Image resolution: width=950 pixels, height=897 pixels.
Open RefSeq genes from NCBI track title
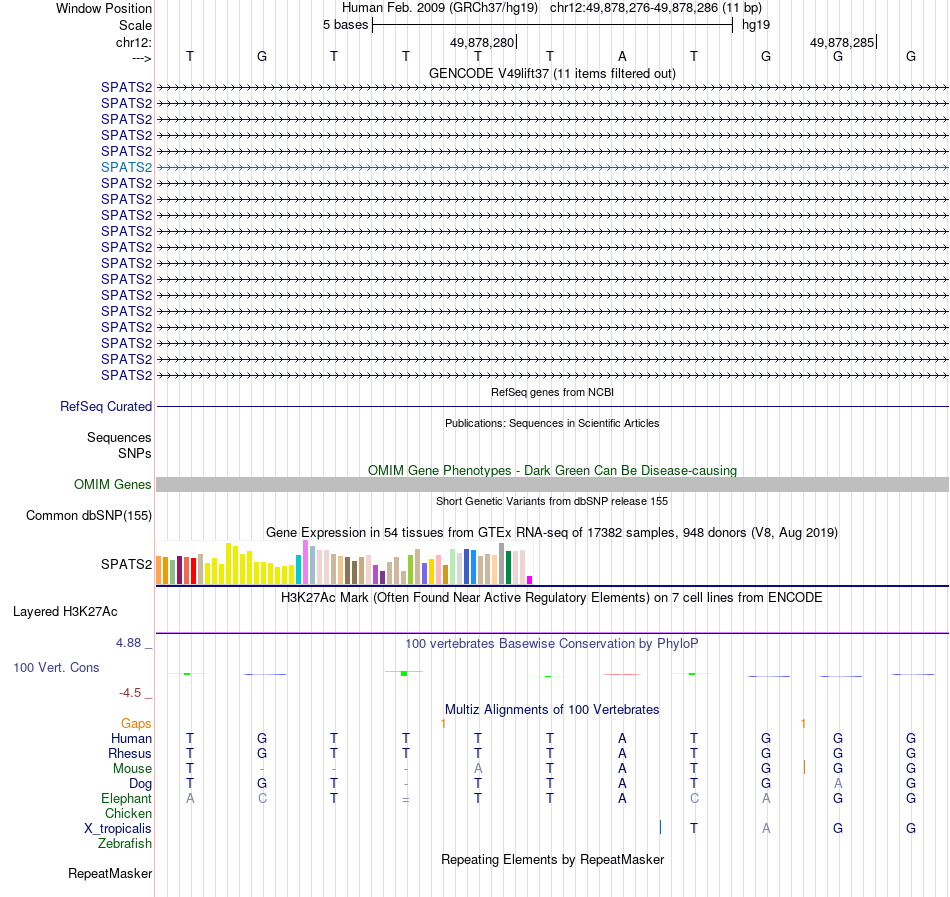click(x=552, y=392)
